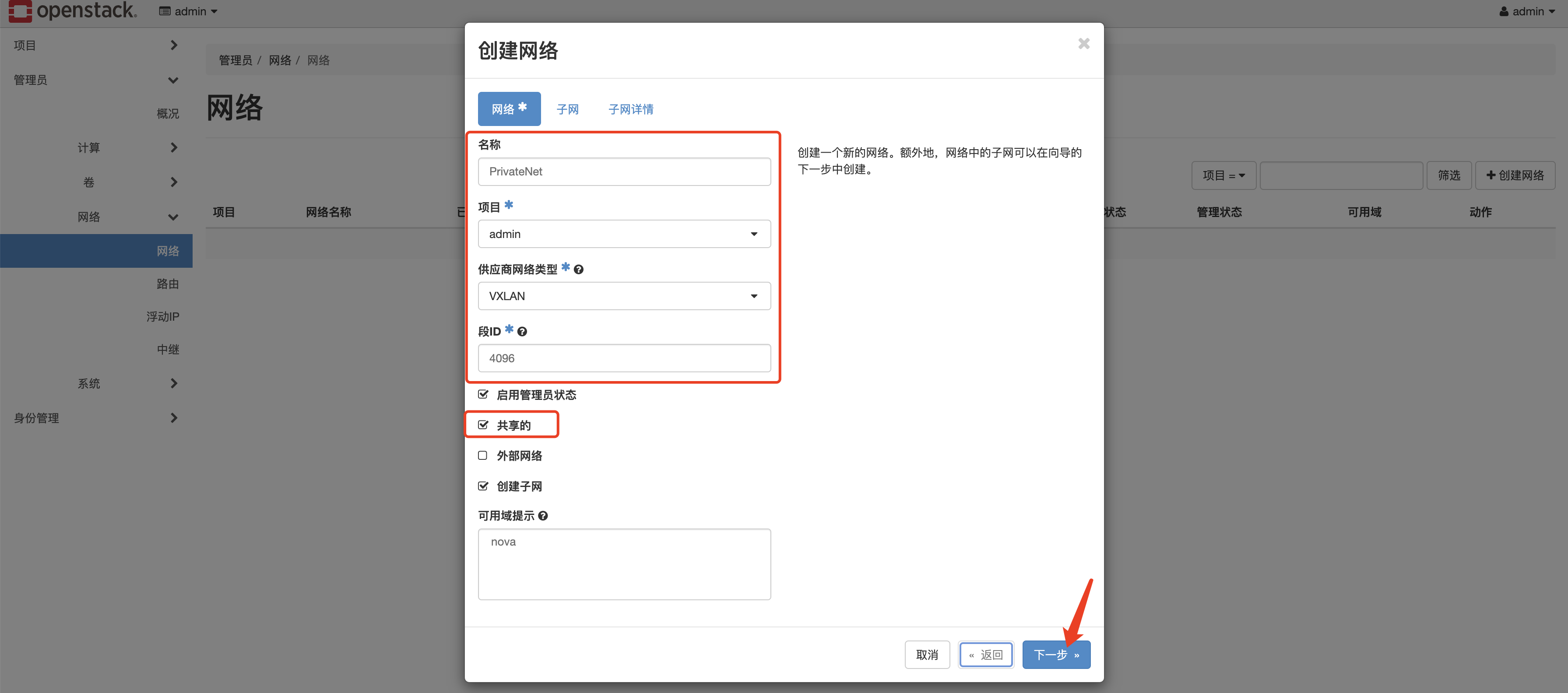This screenshot has height=693, width=1568.
Task: Enable the 外部网络 option
Action: coord(483,455)
